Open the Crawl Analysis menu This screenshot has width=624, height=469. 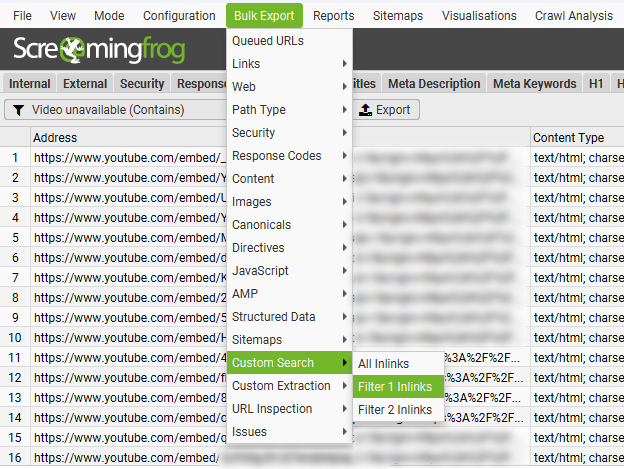pos(574,16)
